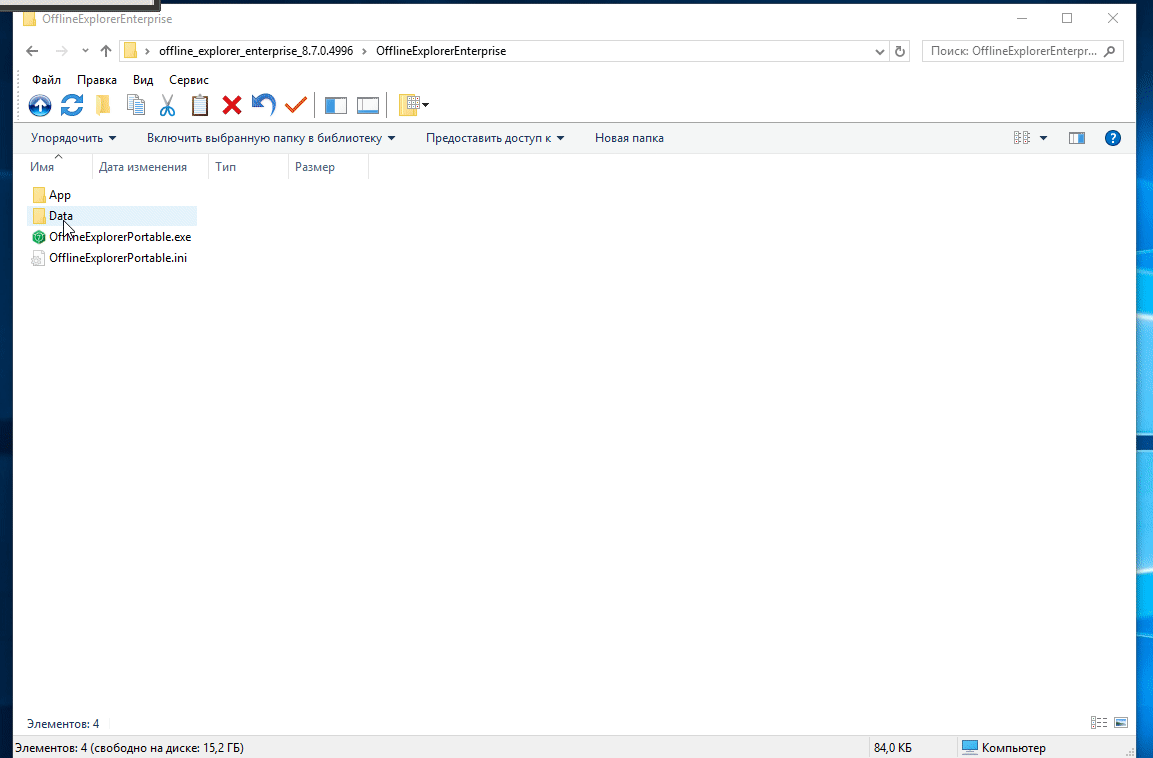Screen dimensions: 1153x758
Task: Open the Вид menu
Action: click(143, 79)
